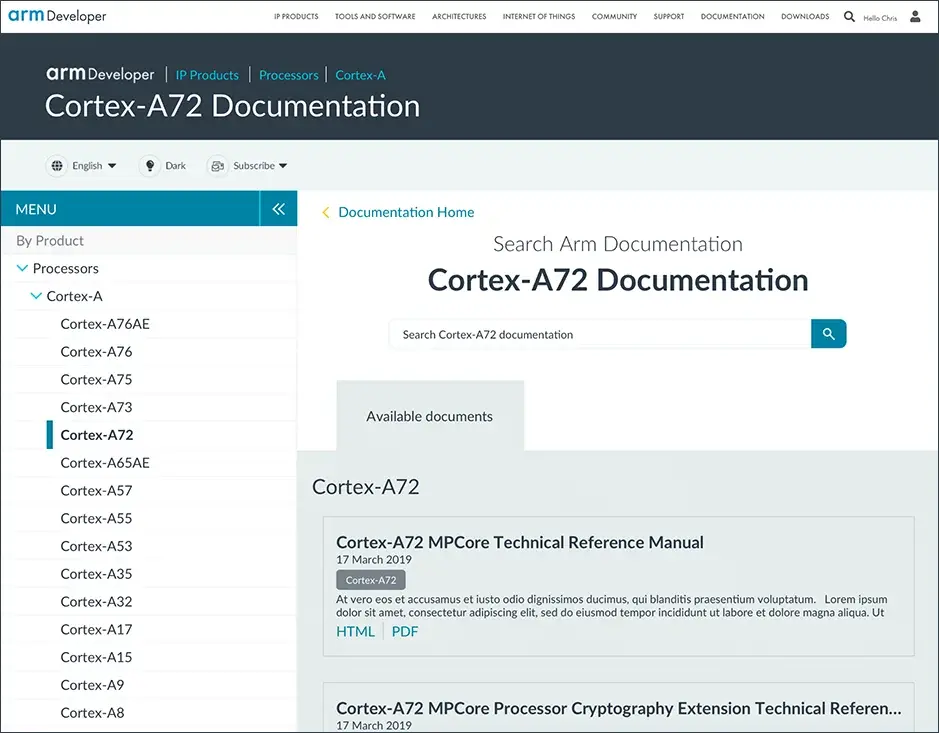The height and width of the screenshot is (733, 939).
Task: Select Cortex-A65AE in sidebar
Action: [105, 463]
